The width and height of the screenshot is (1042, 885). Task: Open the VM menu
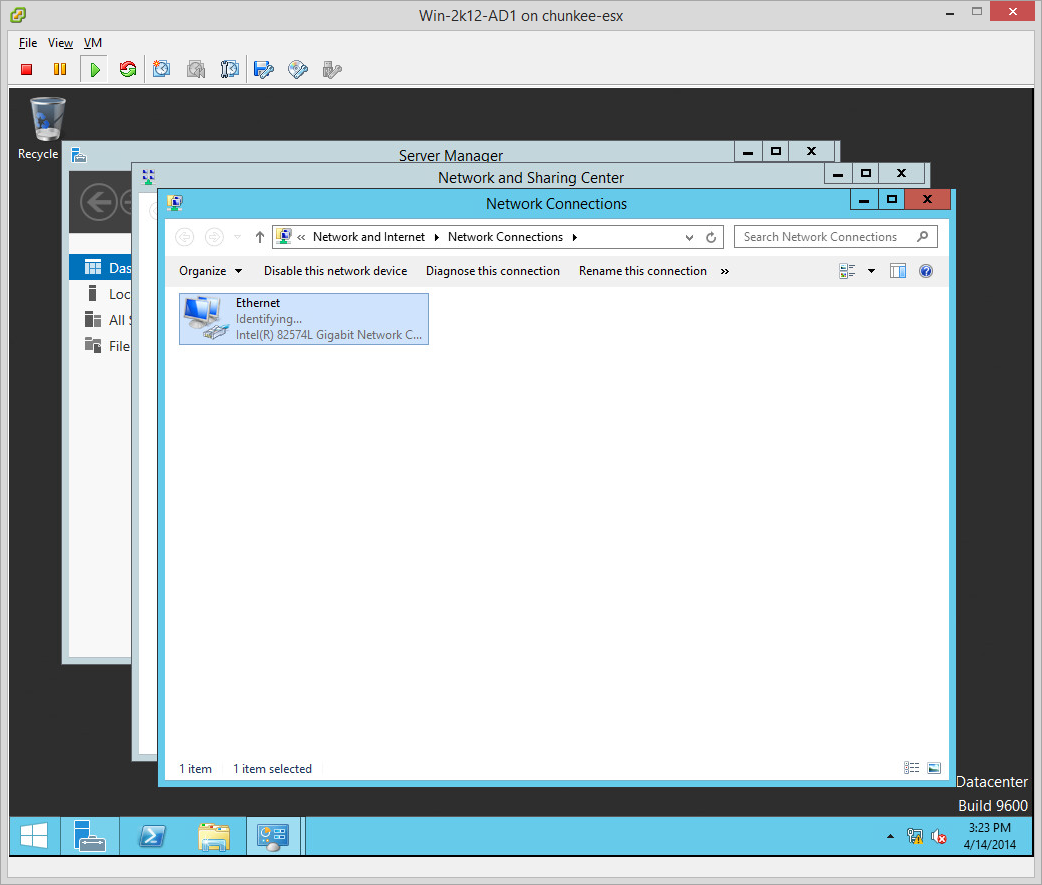pyautogui.click(x=93, y=43)
